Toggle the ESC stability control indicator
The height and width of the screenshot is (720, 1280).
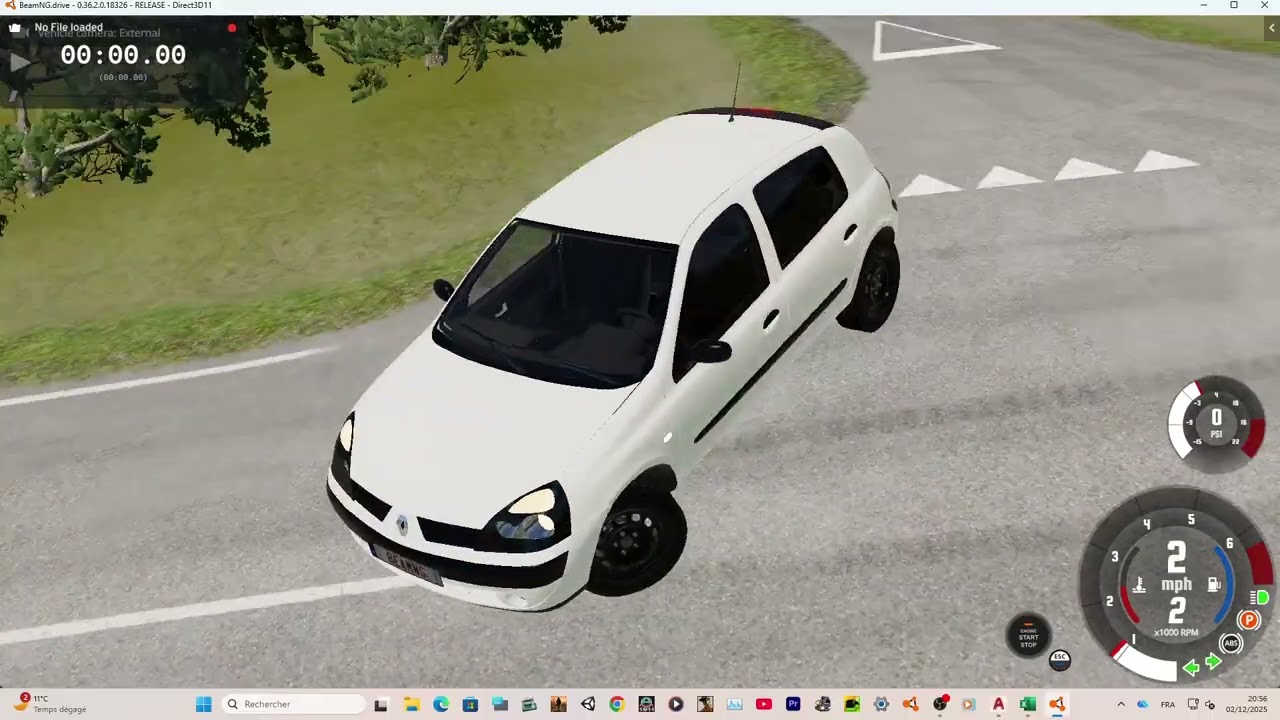[1060, 660]
